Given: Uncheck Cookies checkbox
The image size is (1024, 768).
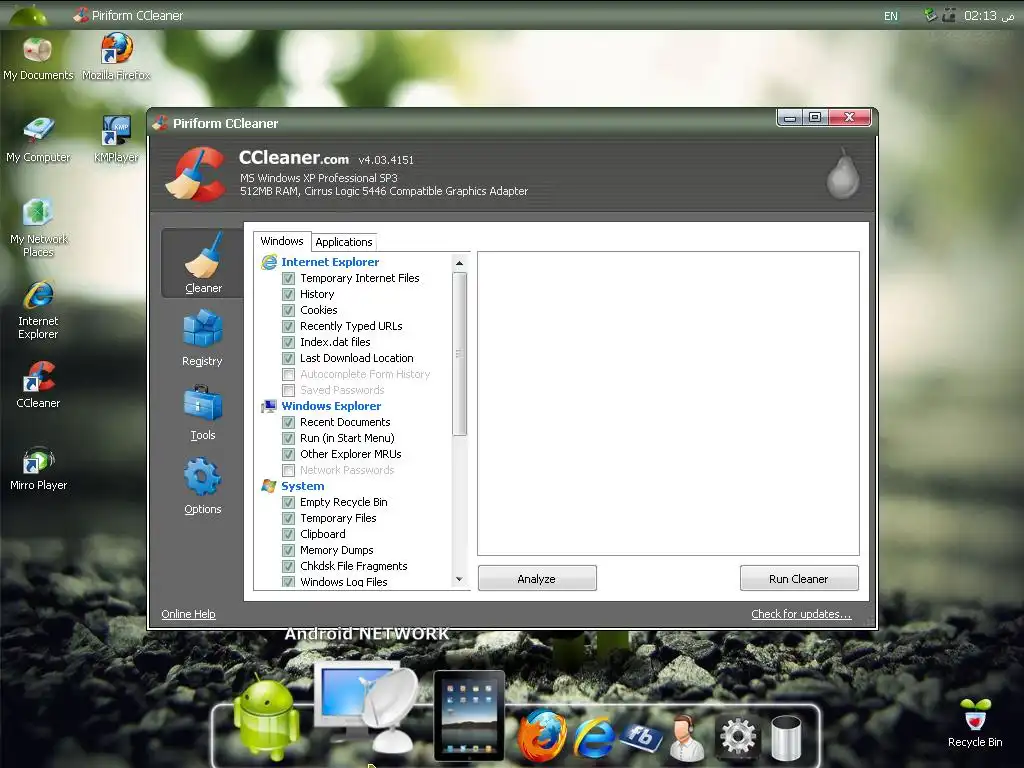Looking at the screenshot, I should click(x=288, y=310).
